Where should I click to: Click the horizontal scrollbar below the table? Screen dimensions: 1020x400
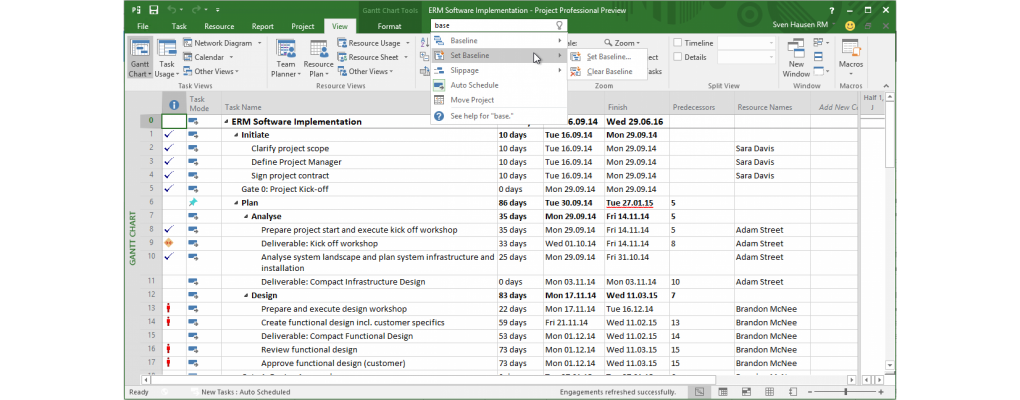click(x=499, y=379)
